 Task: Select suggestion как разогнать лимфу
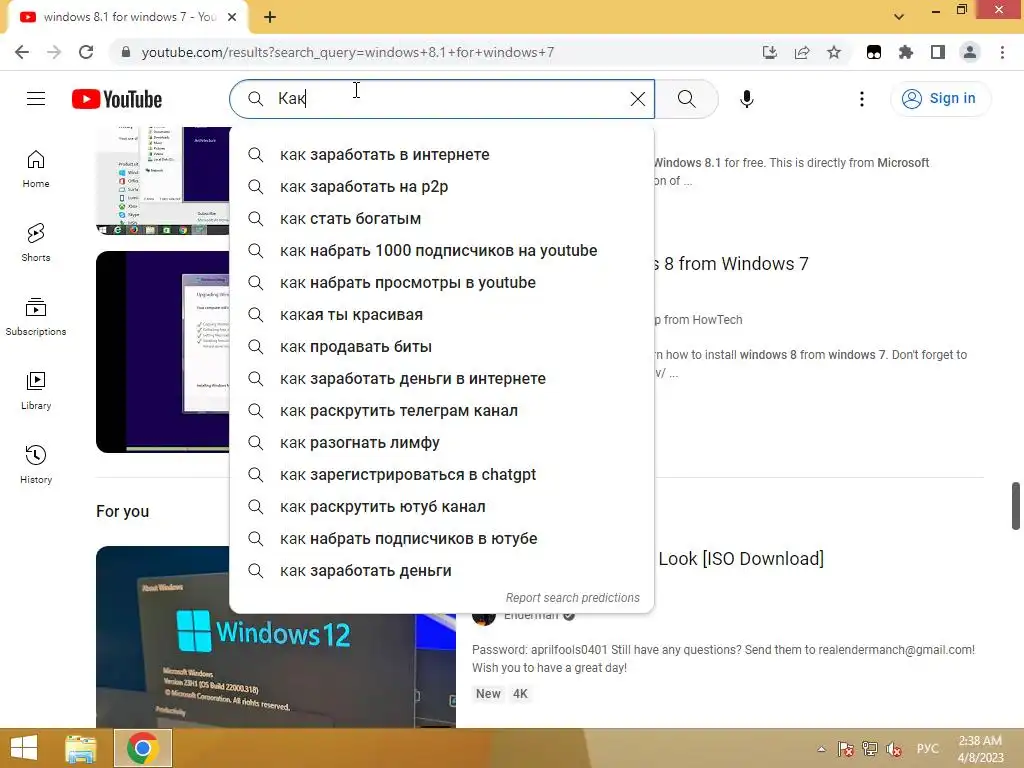tap(441, 442)
